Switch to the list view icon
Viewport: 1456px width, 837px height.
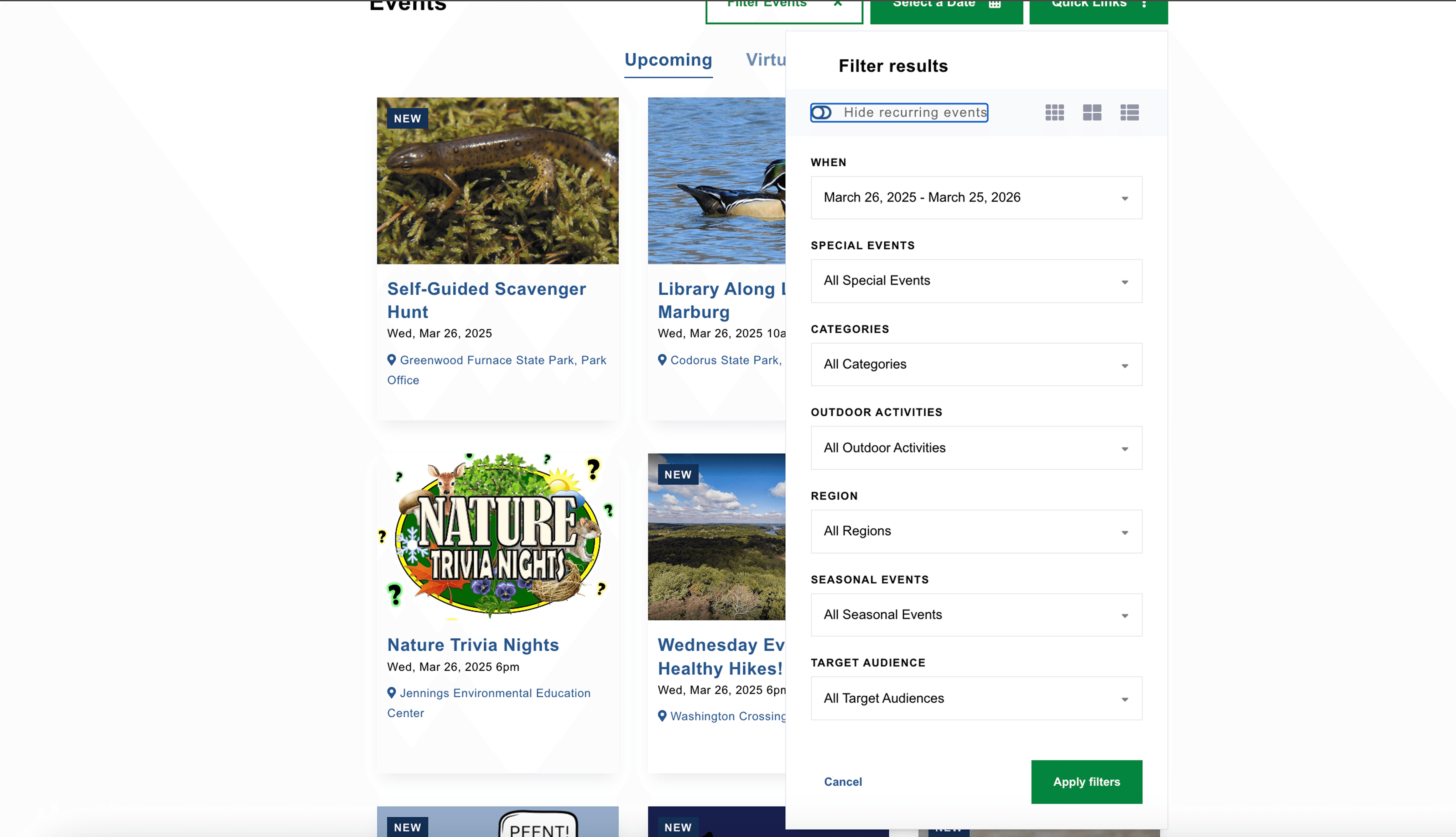1129,113
